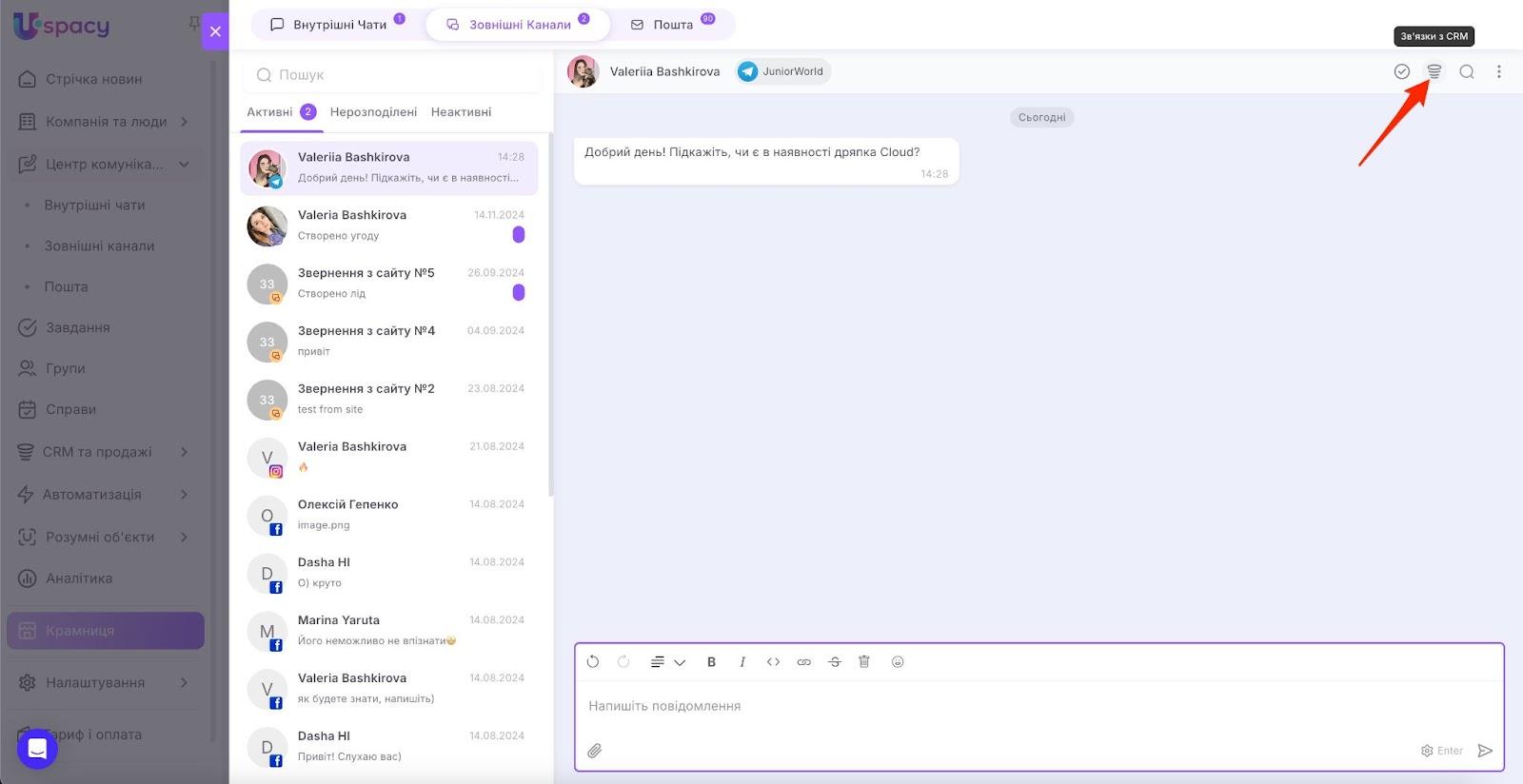Open Valeria Bashkirova chat about як будете знати
This screenshot has height=784, width=1523.
pos(389,690)
